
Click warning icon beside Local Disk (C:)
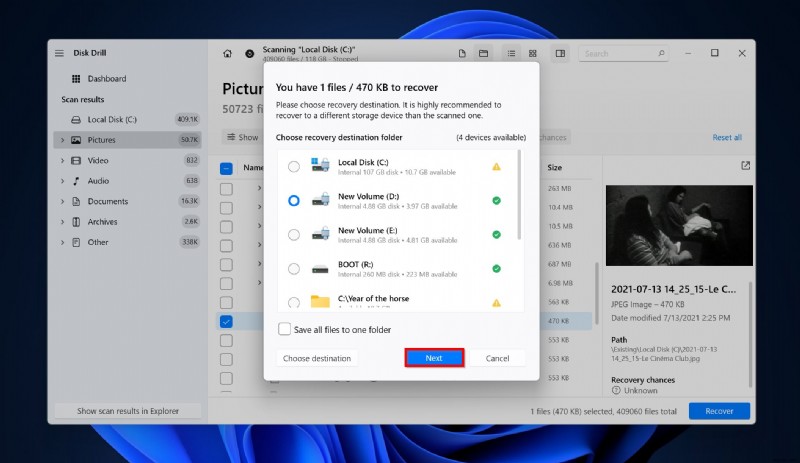(496, 166)
